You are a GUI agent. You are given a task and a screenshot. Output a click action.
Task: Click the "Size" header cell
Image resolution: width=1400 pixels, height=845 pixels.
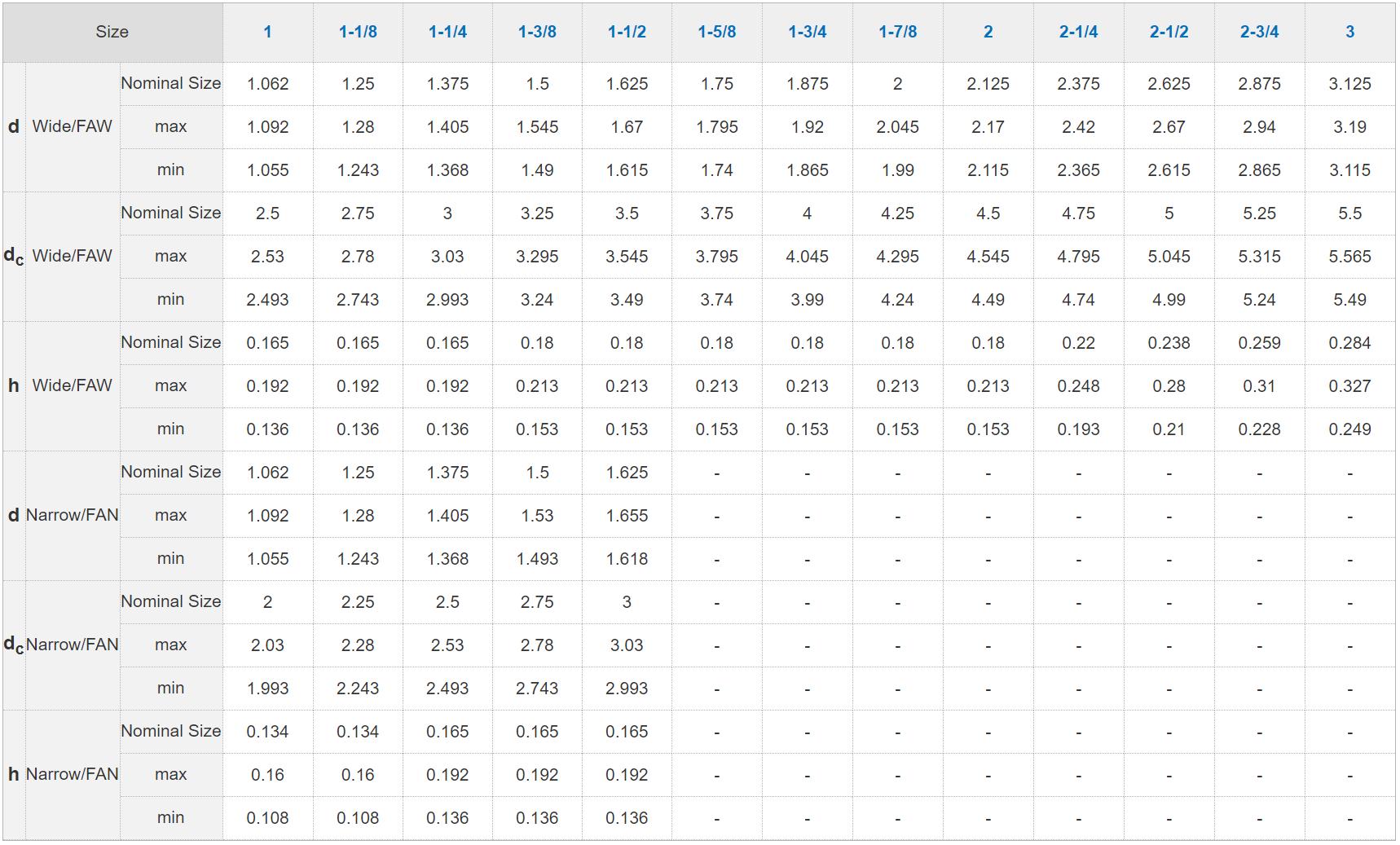112,32
